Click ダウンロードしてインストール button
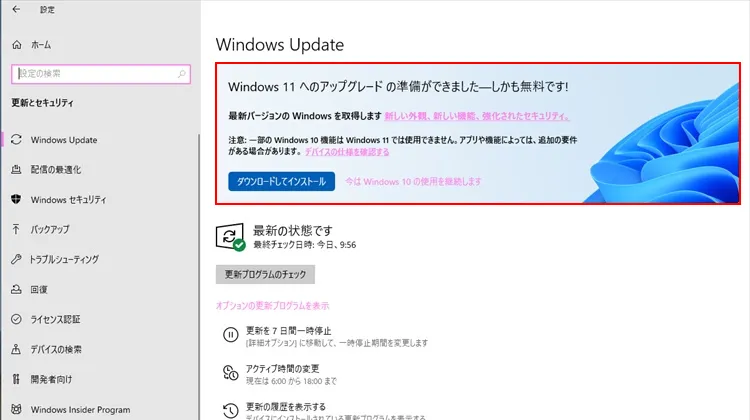Image resolution: width=750 pixels, height=420 pixels. 281,182
